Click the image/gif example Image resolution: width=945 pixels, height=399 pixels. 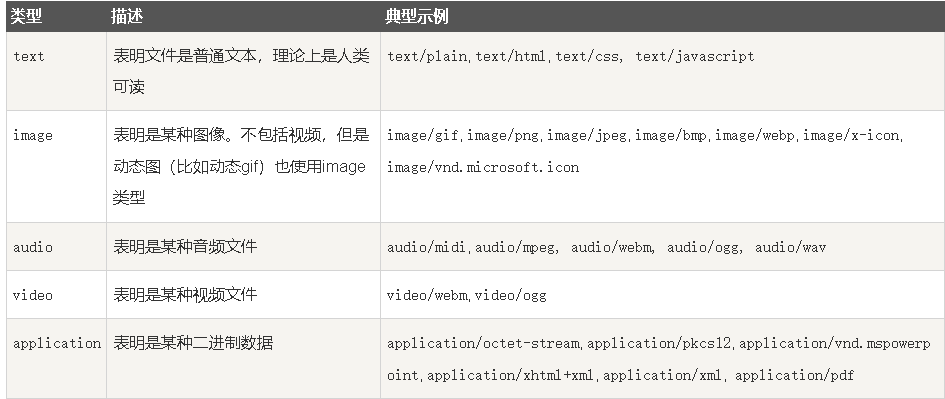click(423, 136)
